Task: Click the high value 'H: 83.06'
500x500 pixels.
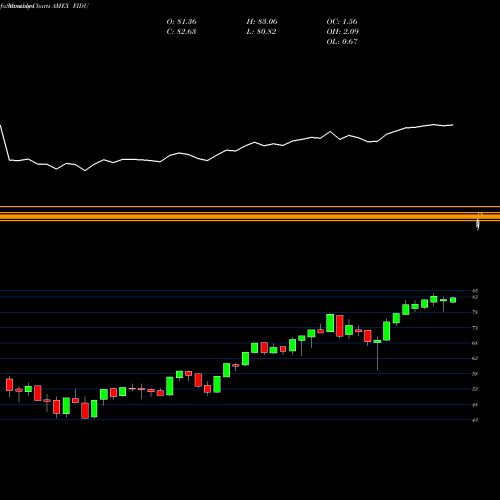Action: (x=262, y=22)
